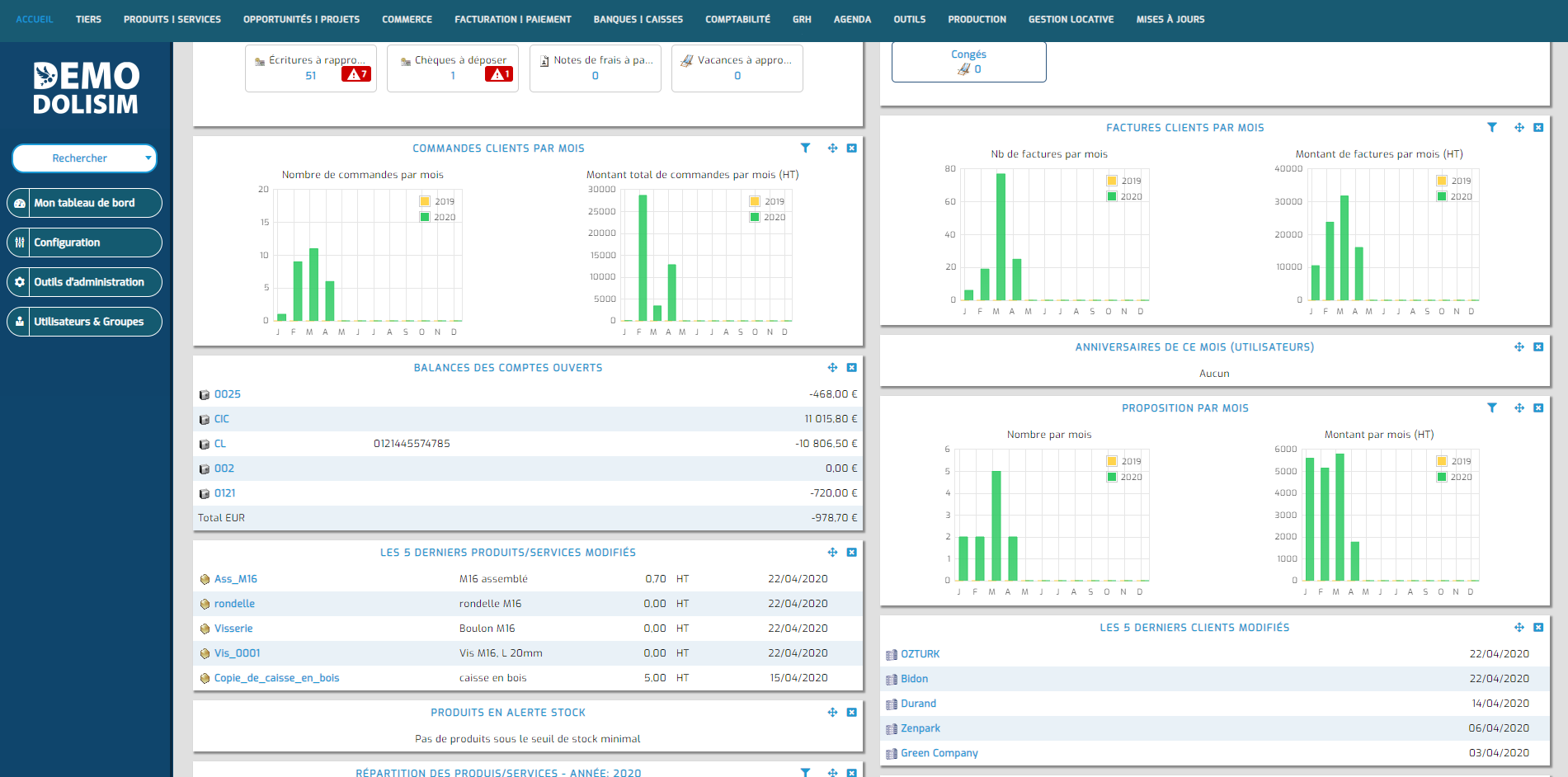Open product Vis_0001
Screen dimensions: 1568x777
(238, 652)
